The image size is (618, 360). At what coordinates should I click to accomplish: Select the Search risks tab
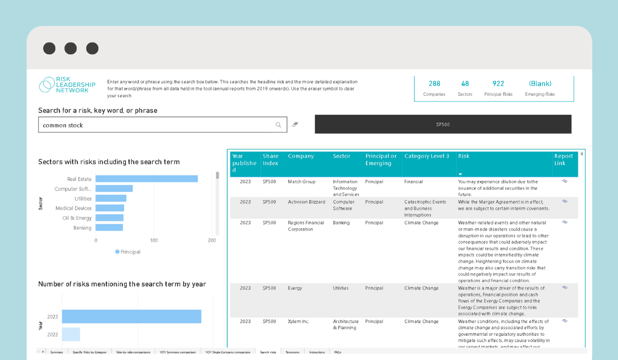pos(268,352)
